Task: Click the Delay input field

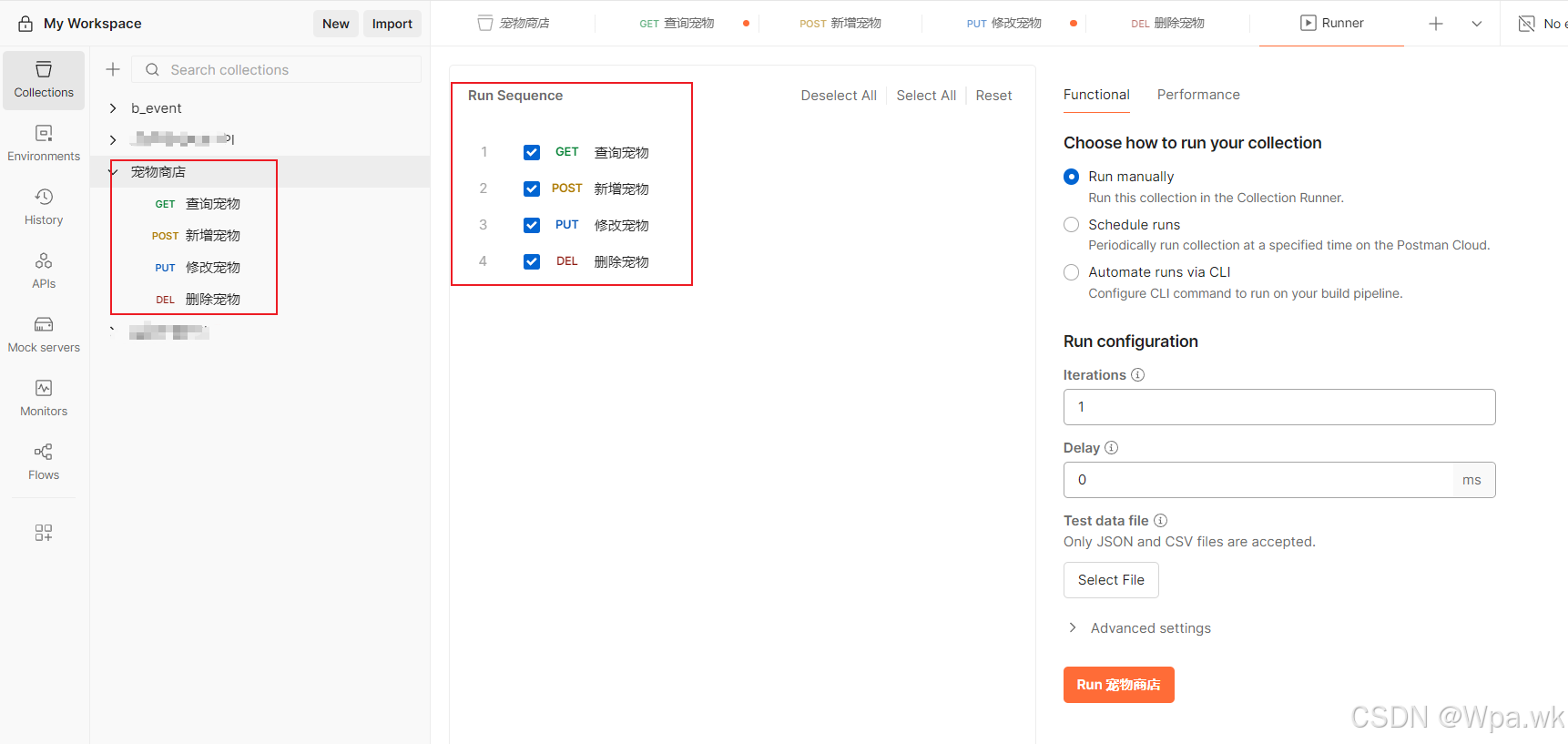Action: [1279, 480]
